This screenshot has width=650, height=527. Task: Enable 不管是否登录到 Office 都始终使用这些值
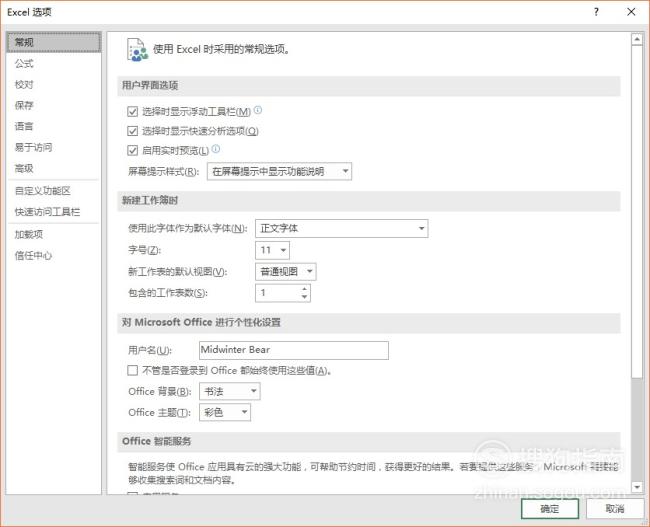[132, 370]
